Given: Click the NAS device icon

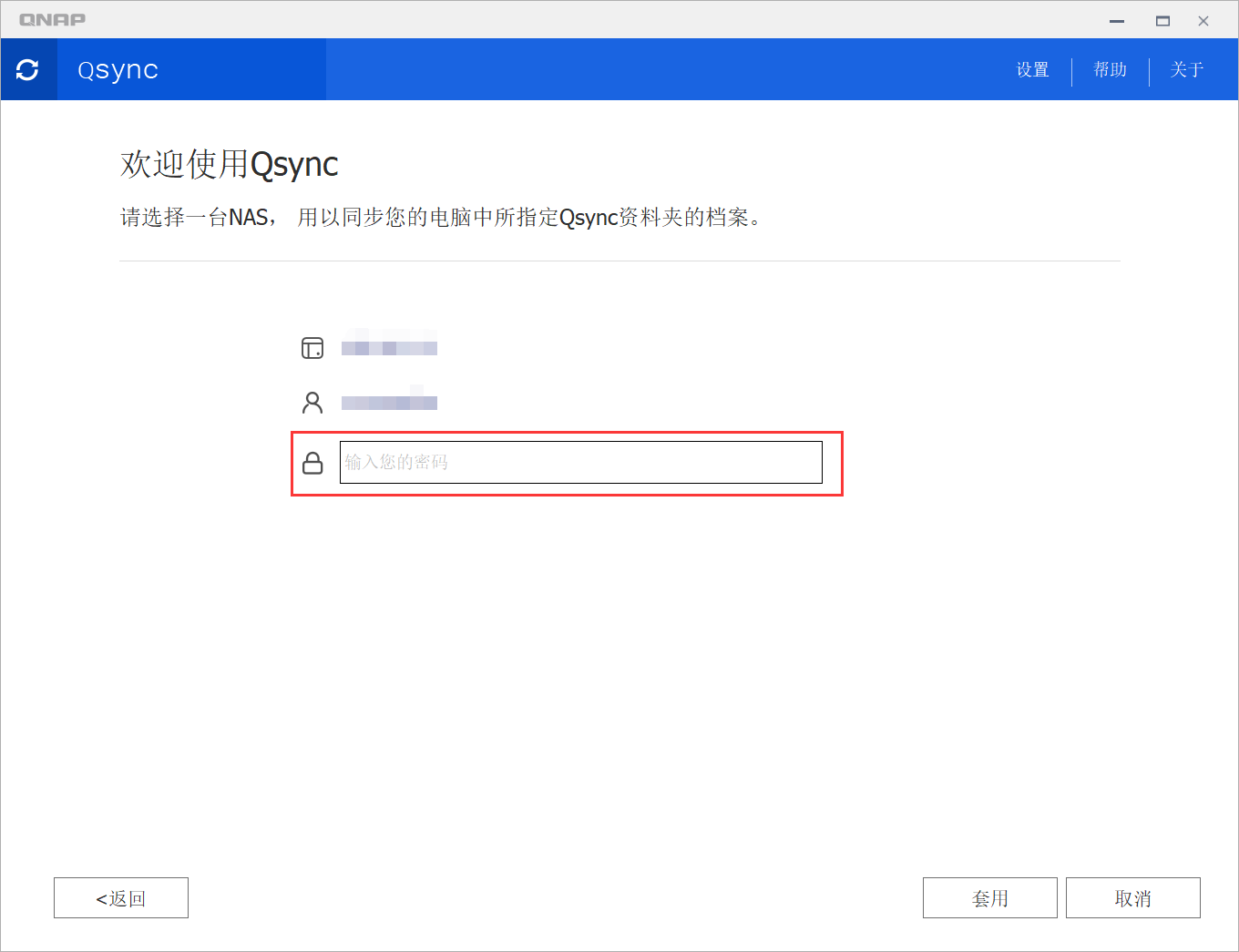Looking at the screenshot, I should coord(312,347).
